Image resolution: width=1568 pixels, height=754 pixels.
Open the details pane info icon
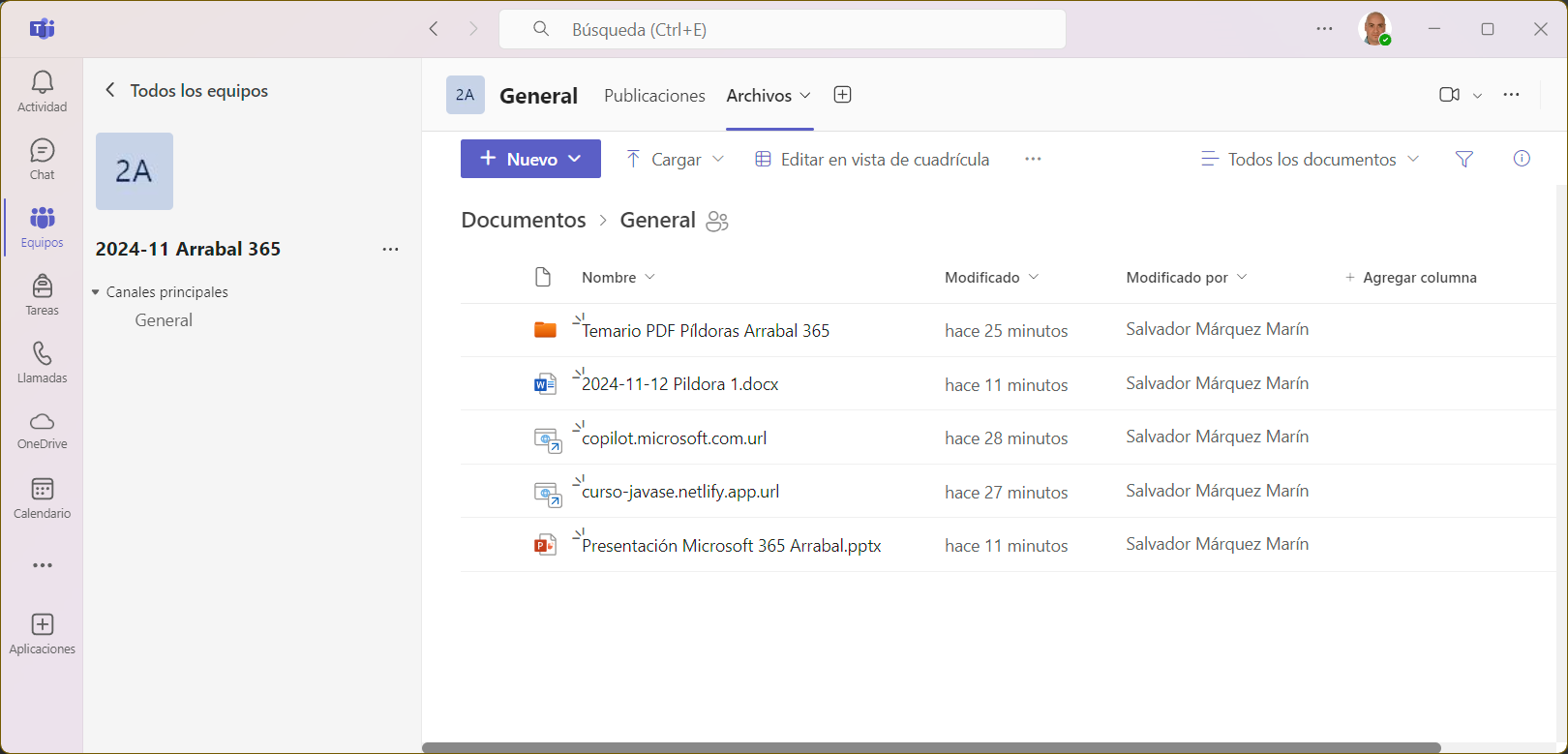[1522, 159]
